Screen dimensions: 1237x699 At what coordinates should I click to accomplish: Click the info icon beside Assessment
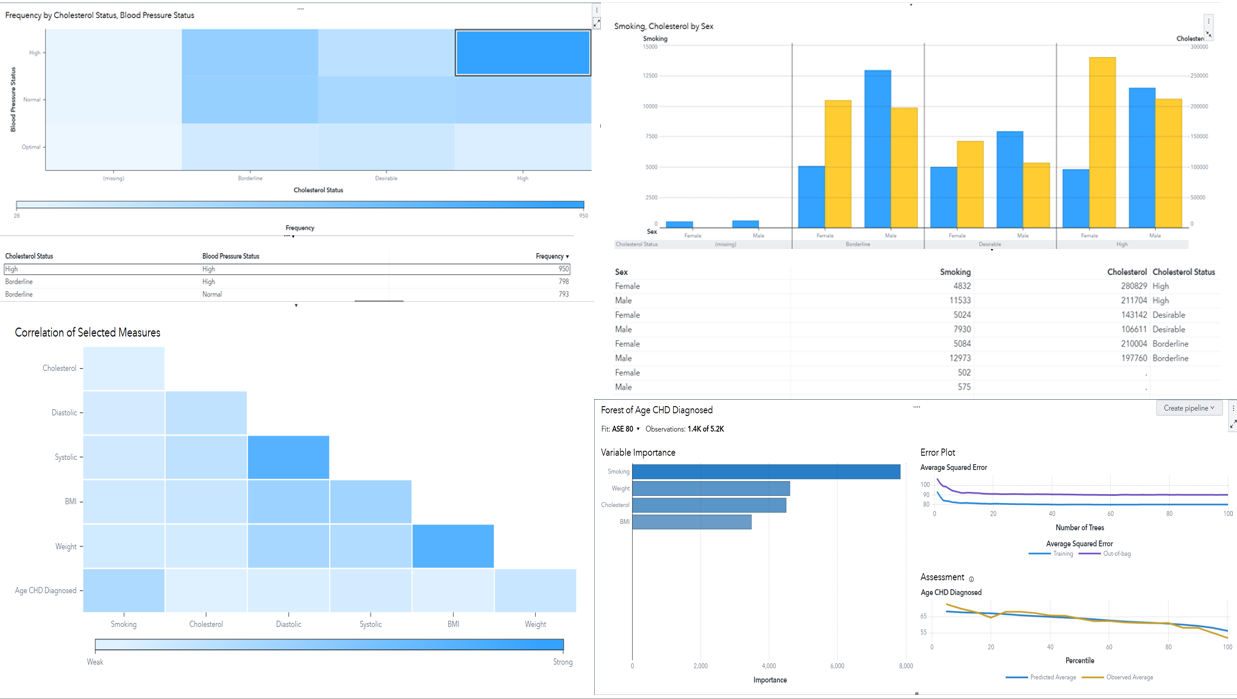point(971,579)
